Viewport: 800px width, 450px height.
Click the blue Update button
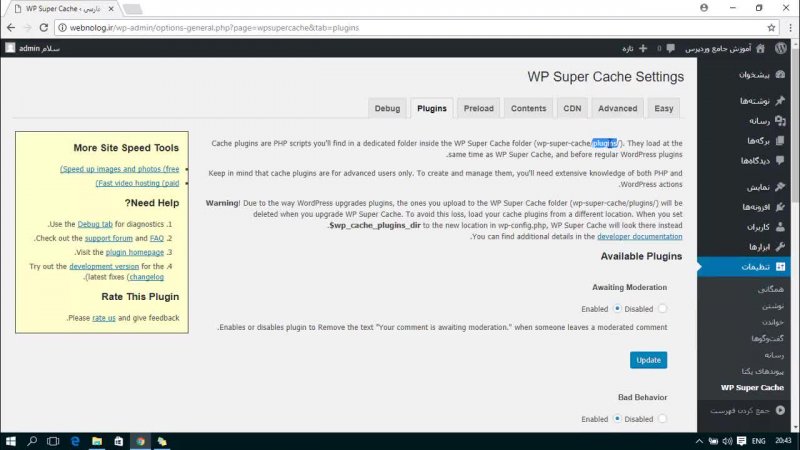point(648,359)
